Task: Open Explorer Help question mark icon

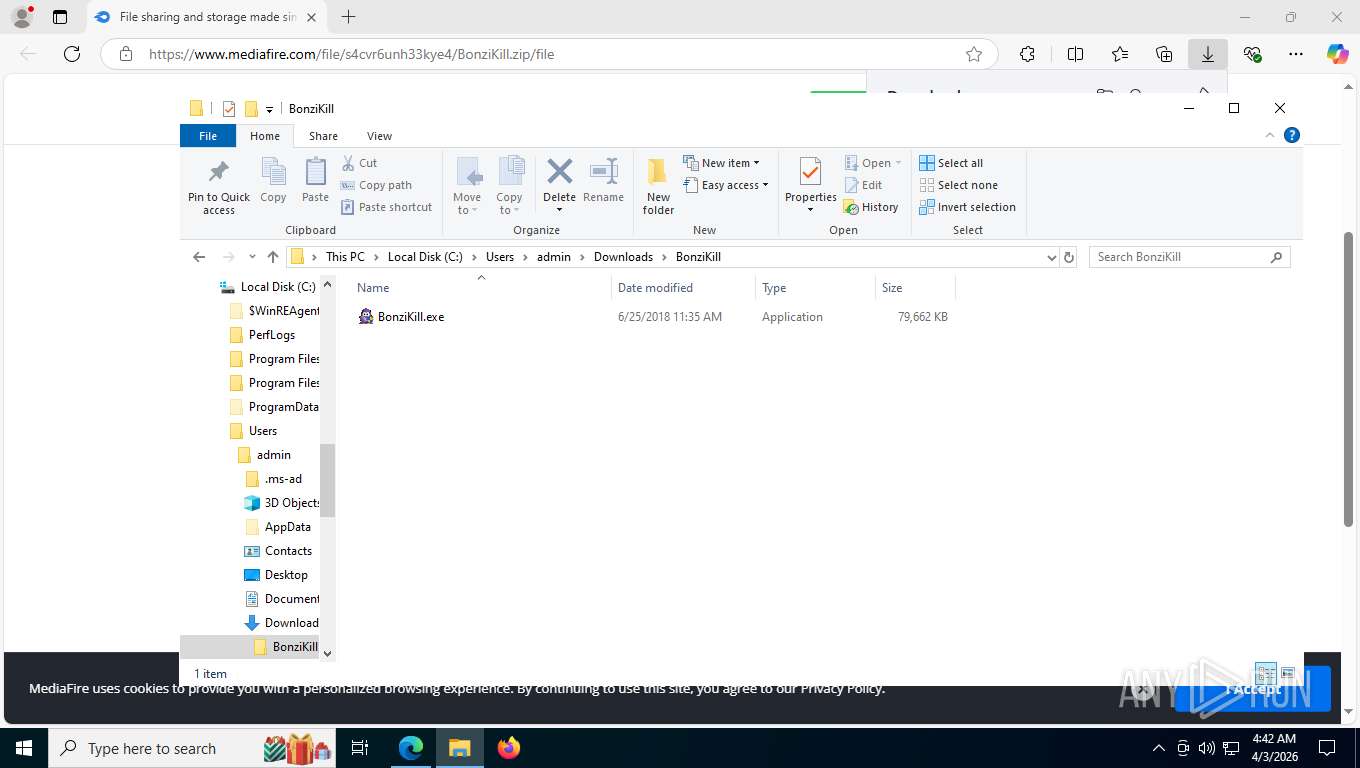Action: pyautogui.click(x=1291, y=135)
